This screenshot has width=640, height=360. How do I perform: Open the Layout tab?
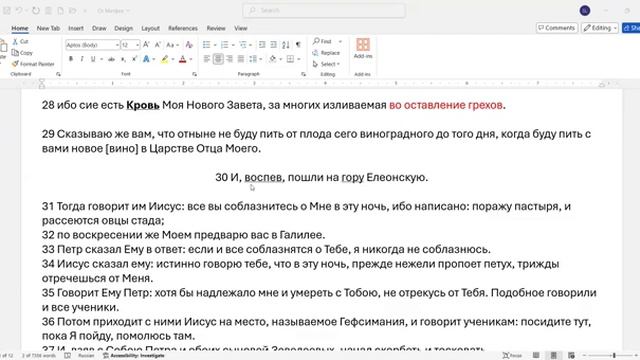(x=150, y=28)
